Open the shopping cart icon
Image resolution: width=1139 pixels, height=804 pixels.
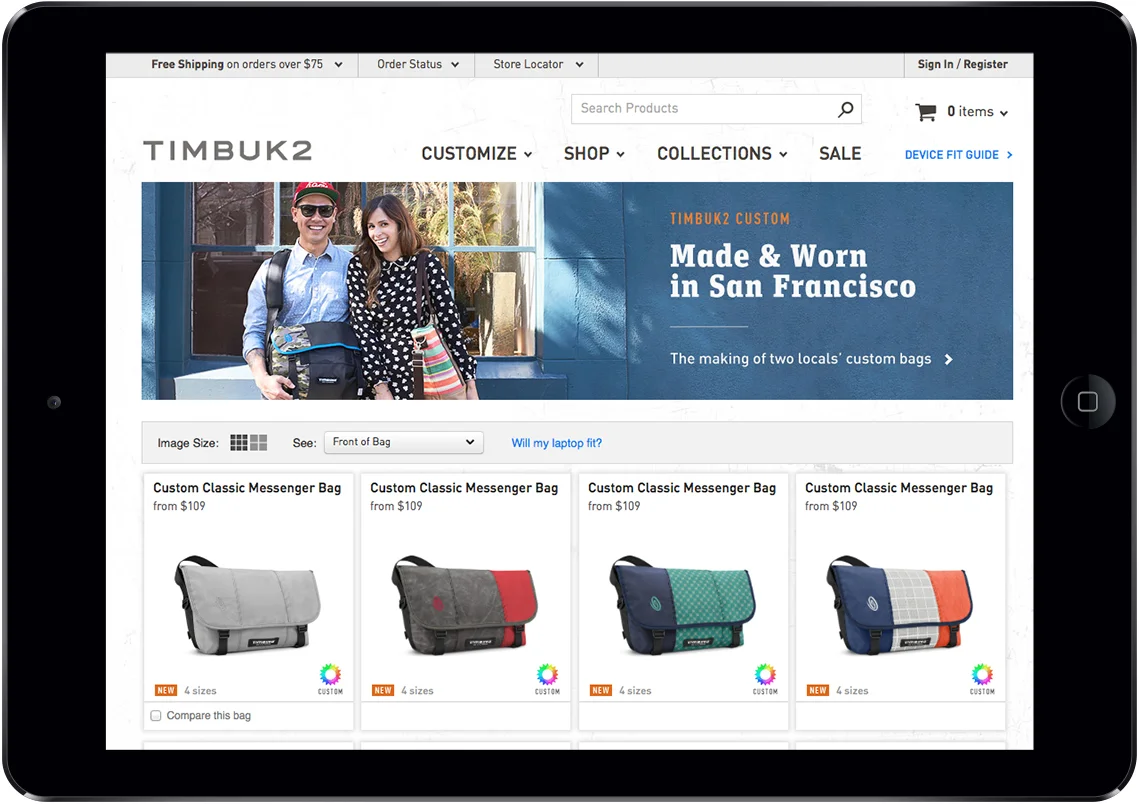pos(925,112)
